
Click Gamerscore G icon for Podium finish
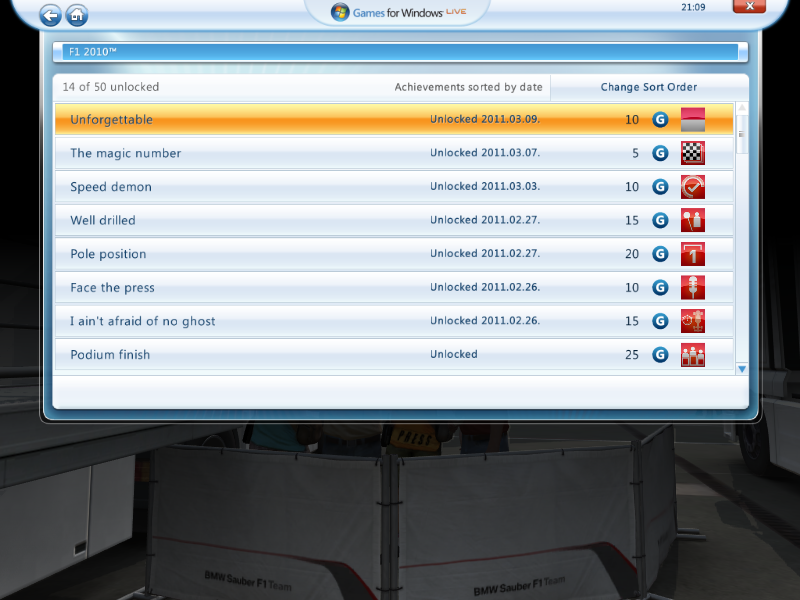tap(660, 355)
